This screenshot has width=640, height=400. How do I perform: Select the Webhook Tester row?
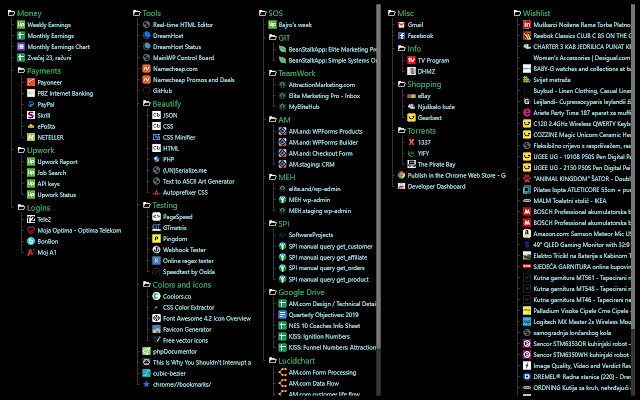179,250
